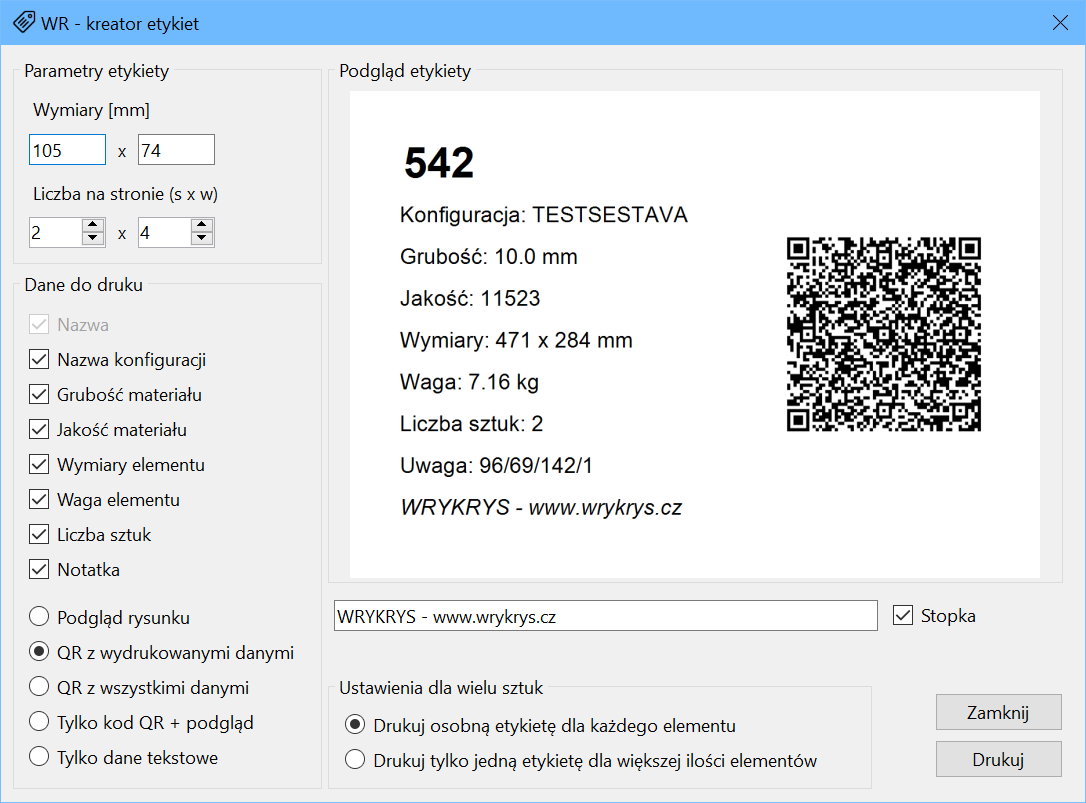Decrease the labels-per-page row count
1086x803 pixels.
[202, 239]
